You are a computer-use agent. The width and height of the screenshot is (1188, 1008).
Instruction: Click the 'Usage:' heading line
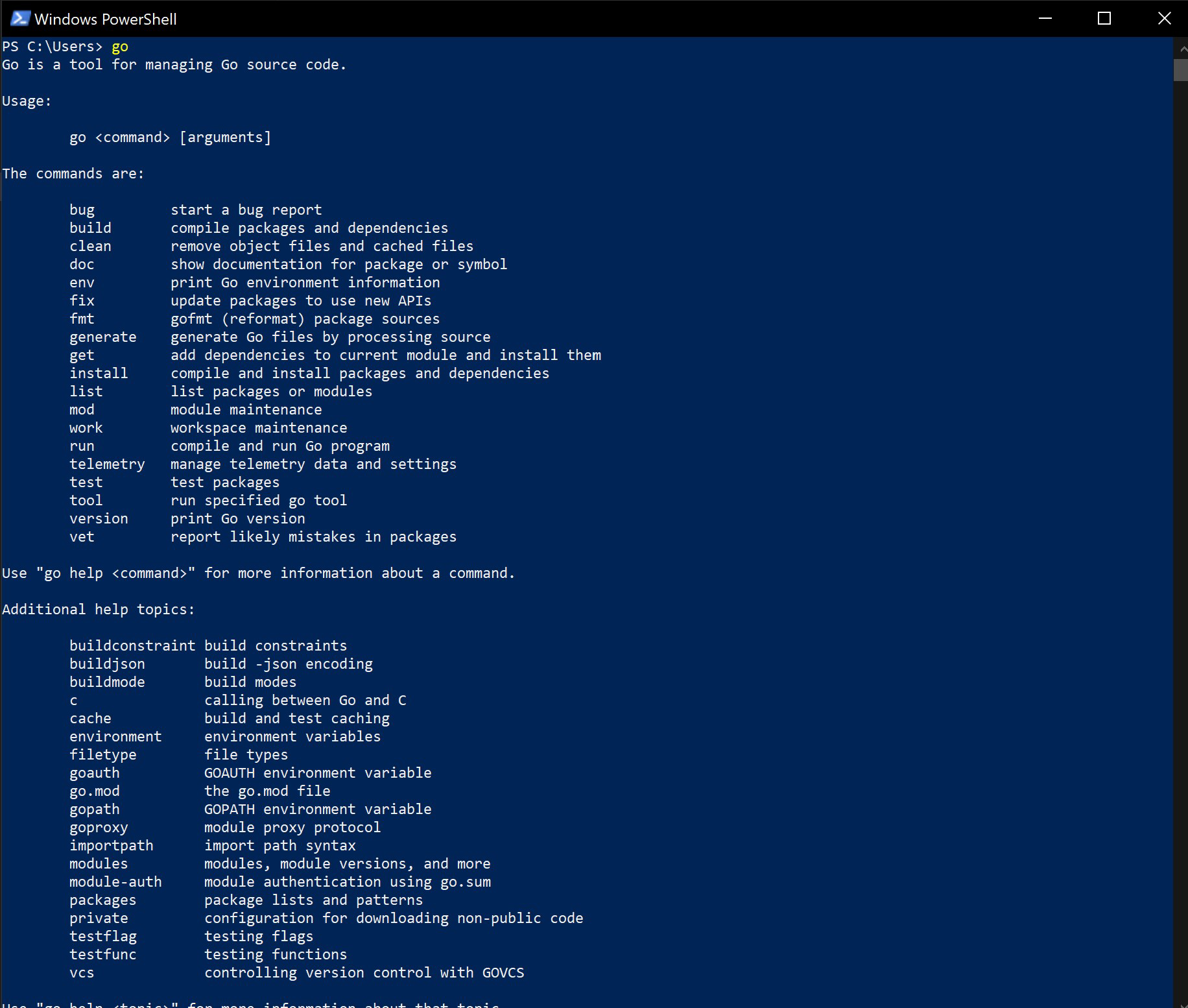[27, 101]
